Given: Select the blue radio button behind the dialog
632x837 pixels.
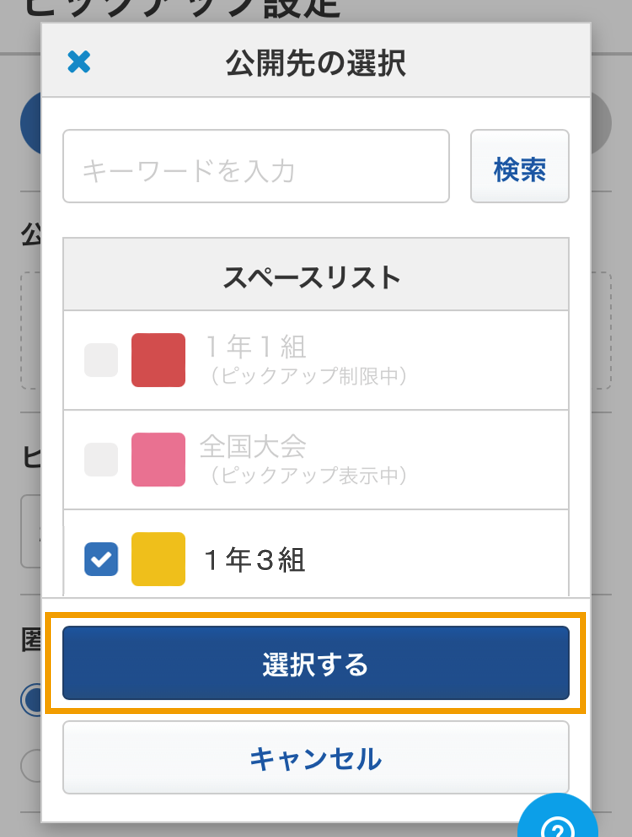Looking at the screenshot, I should (x=31, y=700).
